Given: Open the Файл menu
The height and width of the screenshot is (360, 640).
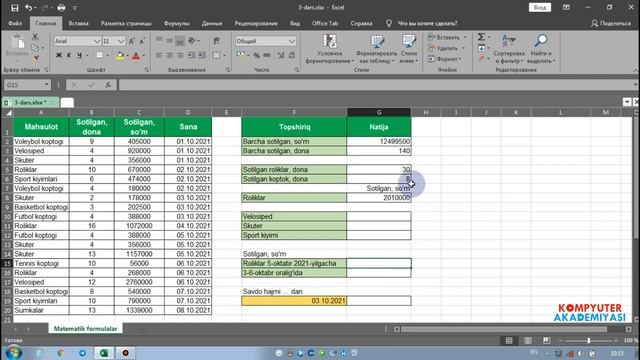Looking at the screenshot, I should (x=15, y=23).
